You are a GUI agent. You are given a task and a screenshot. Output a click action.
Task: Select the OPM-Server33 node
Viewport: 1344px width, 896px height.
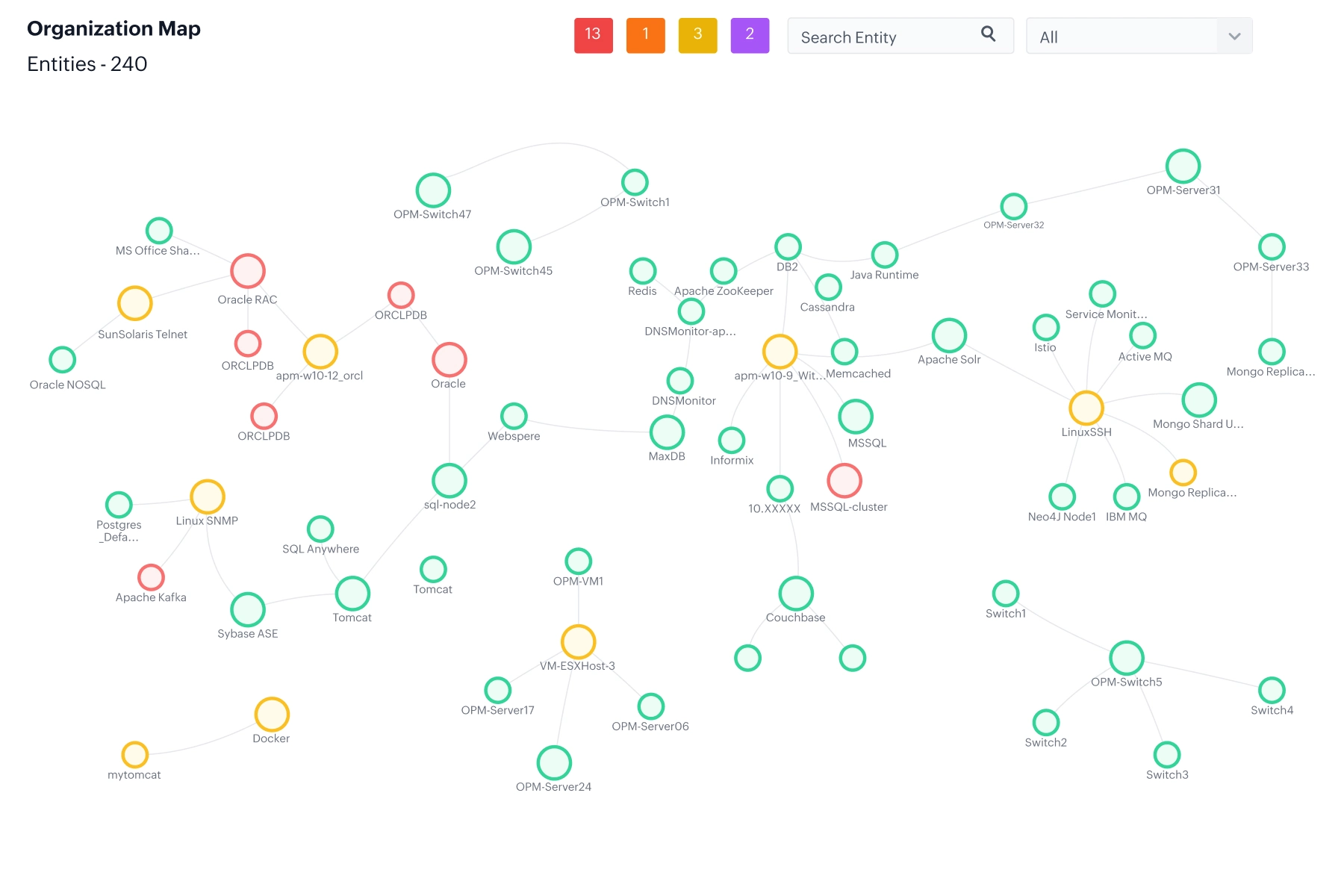coord(1272,247)
